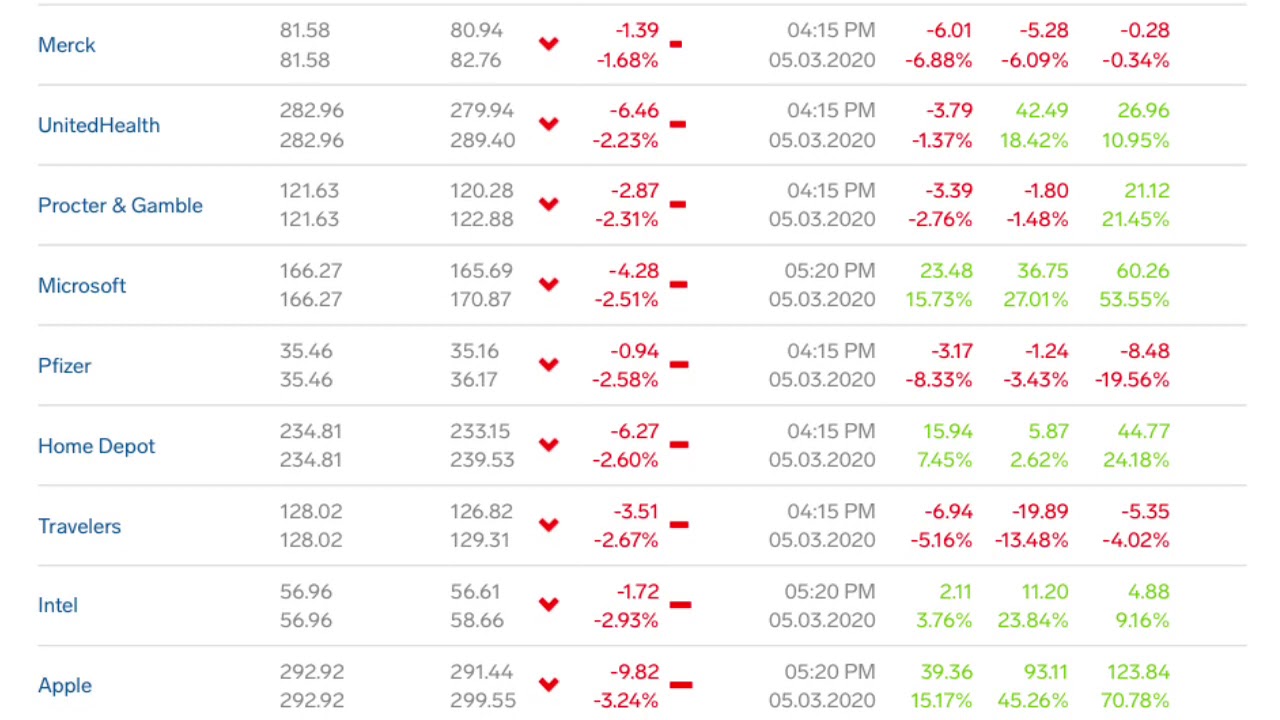Image resolution: width=1280 pixels, height=720 pixels.
Task: Click the red down chevron in Merck row
Action: [x=548, y=44]
